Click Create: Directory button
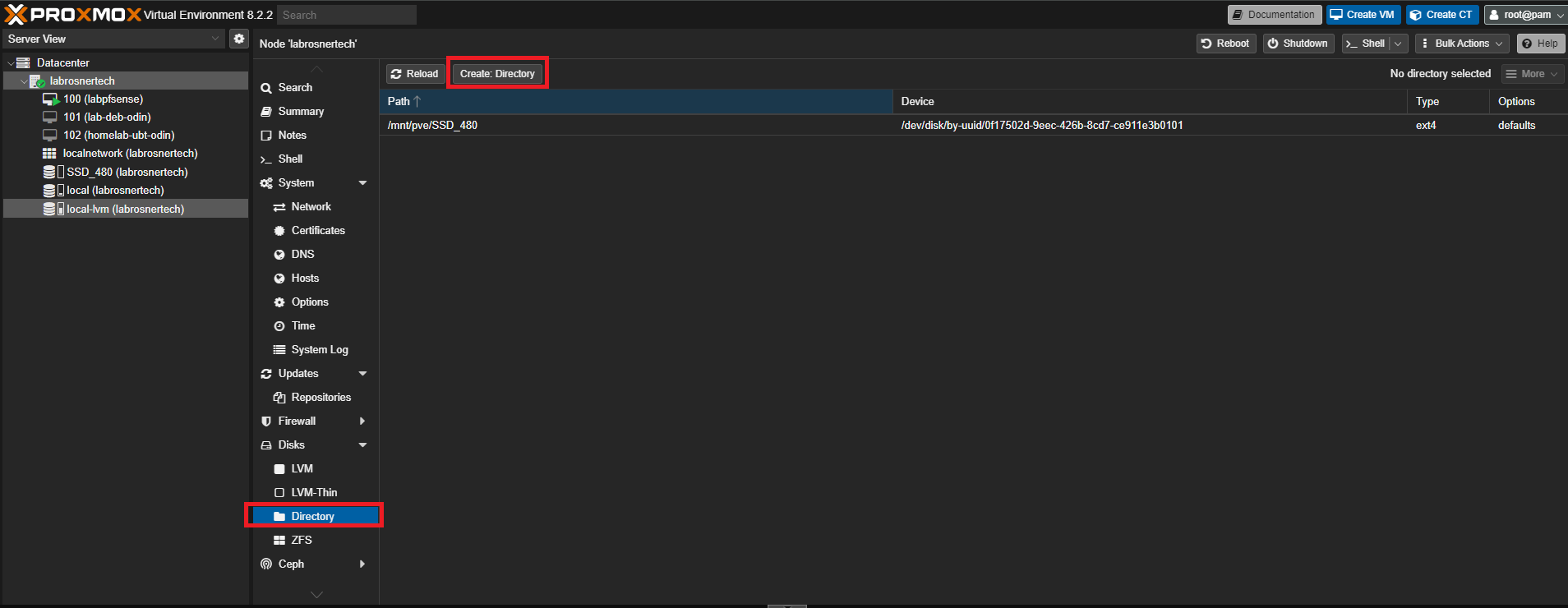 coord(497,74)
